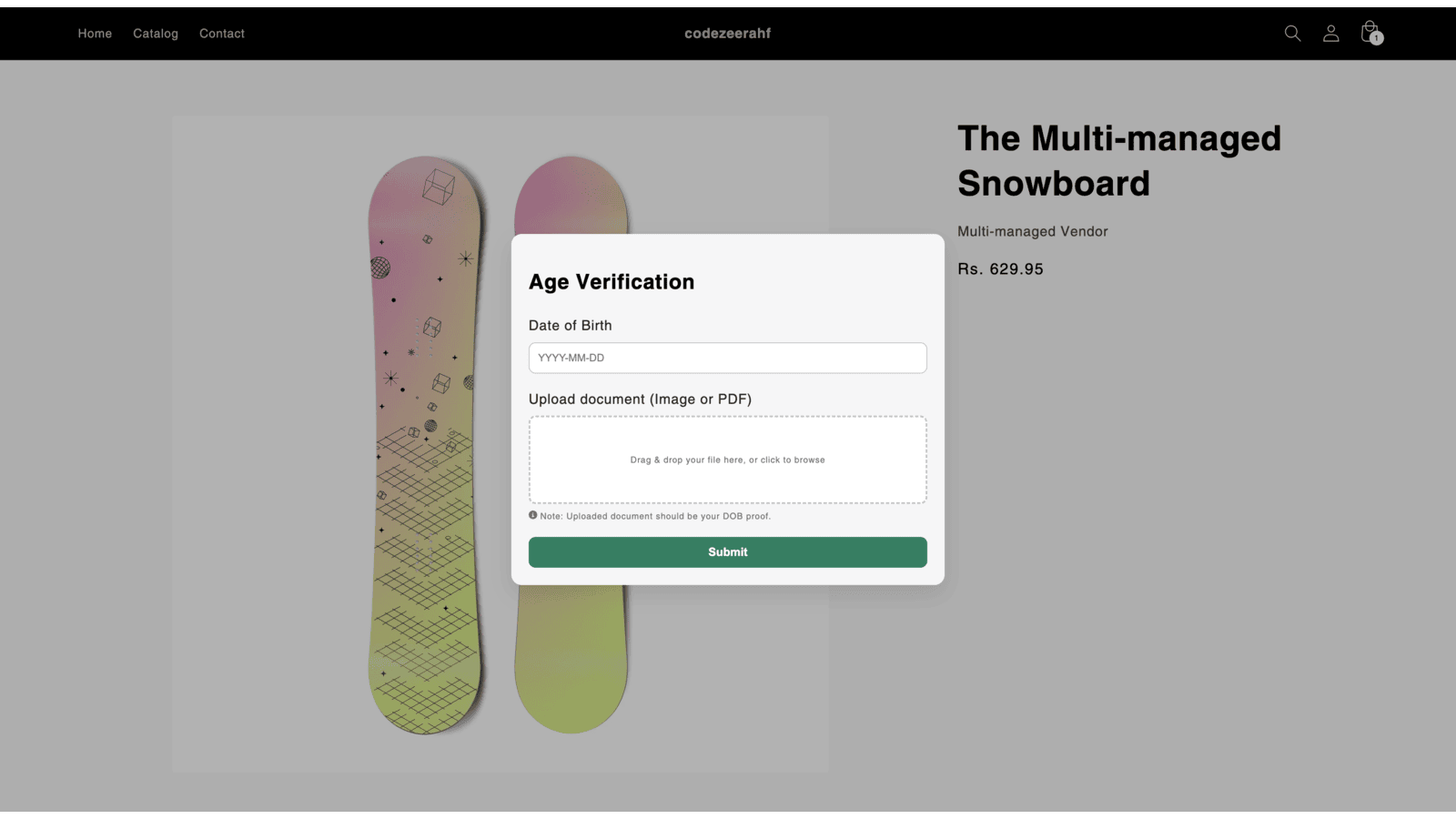The width and height of the screenshot is (1456, 819).
Task: Click the Multi-managed Vendor label
Action: click(1032, 231)
